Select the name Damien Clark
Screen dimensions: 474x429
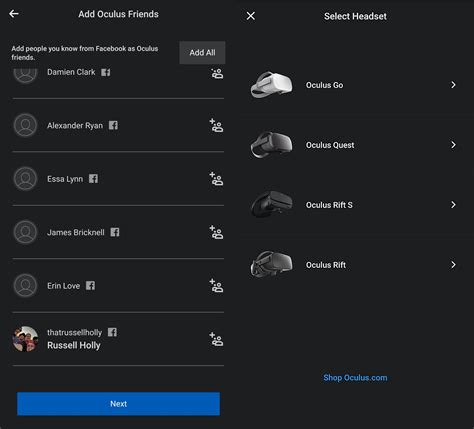(x=71, y=72)
